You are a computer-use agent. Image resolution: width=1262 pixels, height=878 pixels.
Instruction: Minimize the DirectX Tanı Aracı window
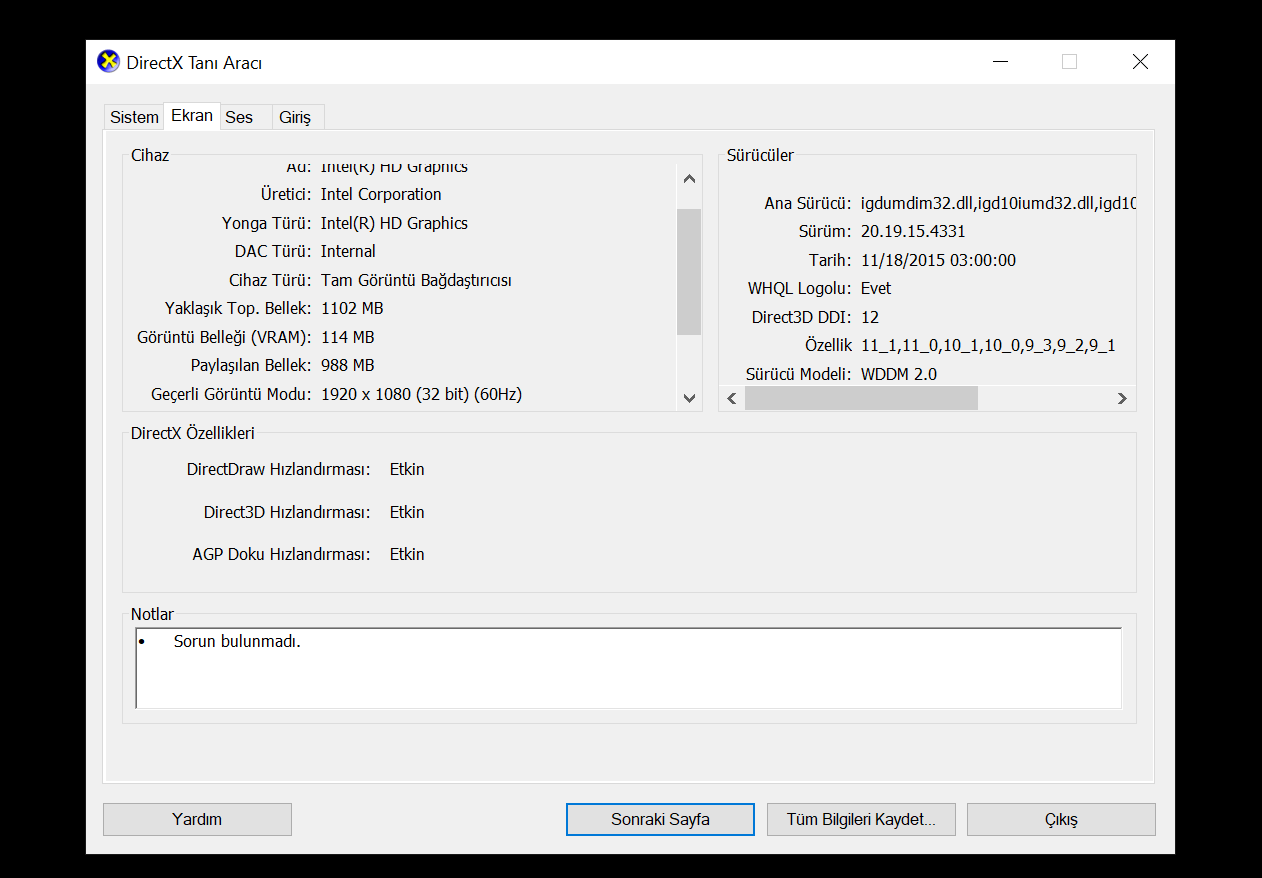tap(1000, 62)
